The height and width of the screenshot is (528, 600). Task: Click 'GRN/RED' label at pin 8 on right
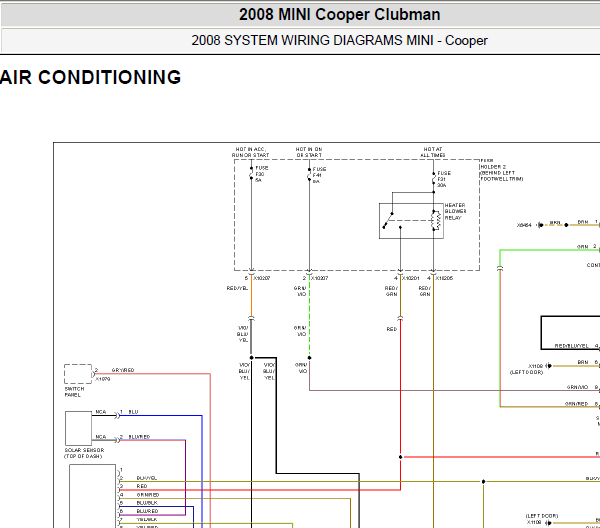click(x=576, y=404)
